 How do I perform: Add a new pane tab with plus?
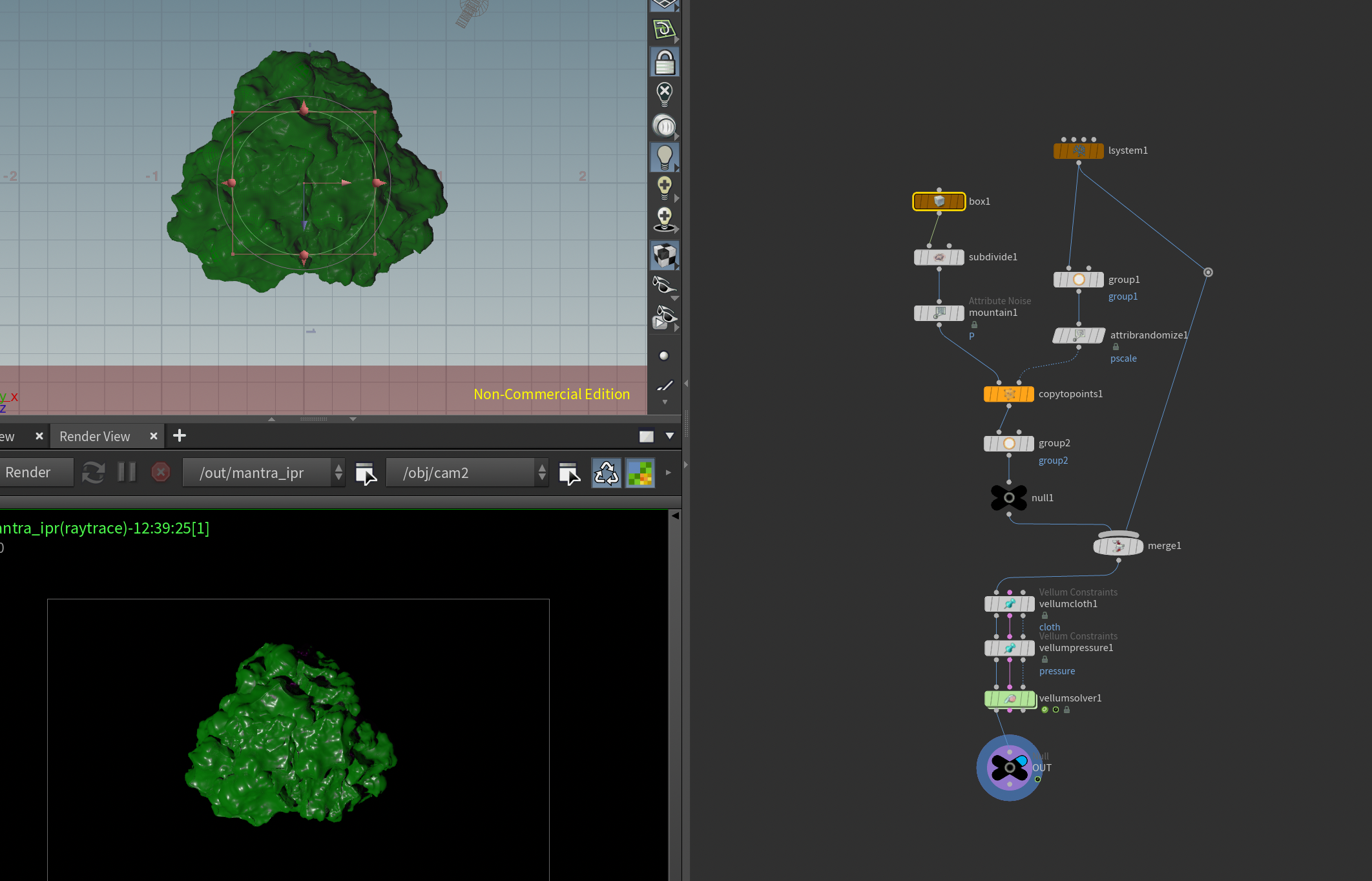[x=180, y=436]
